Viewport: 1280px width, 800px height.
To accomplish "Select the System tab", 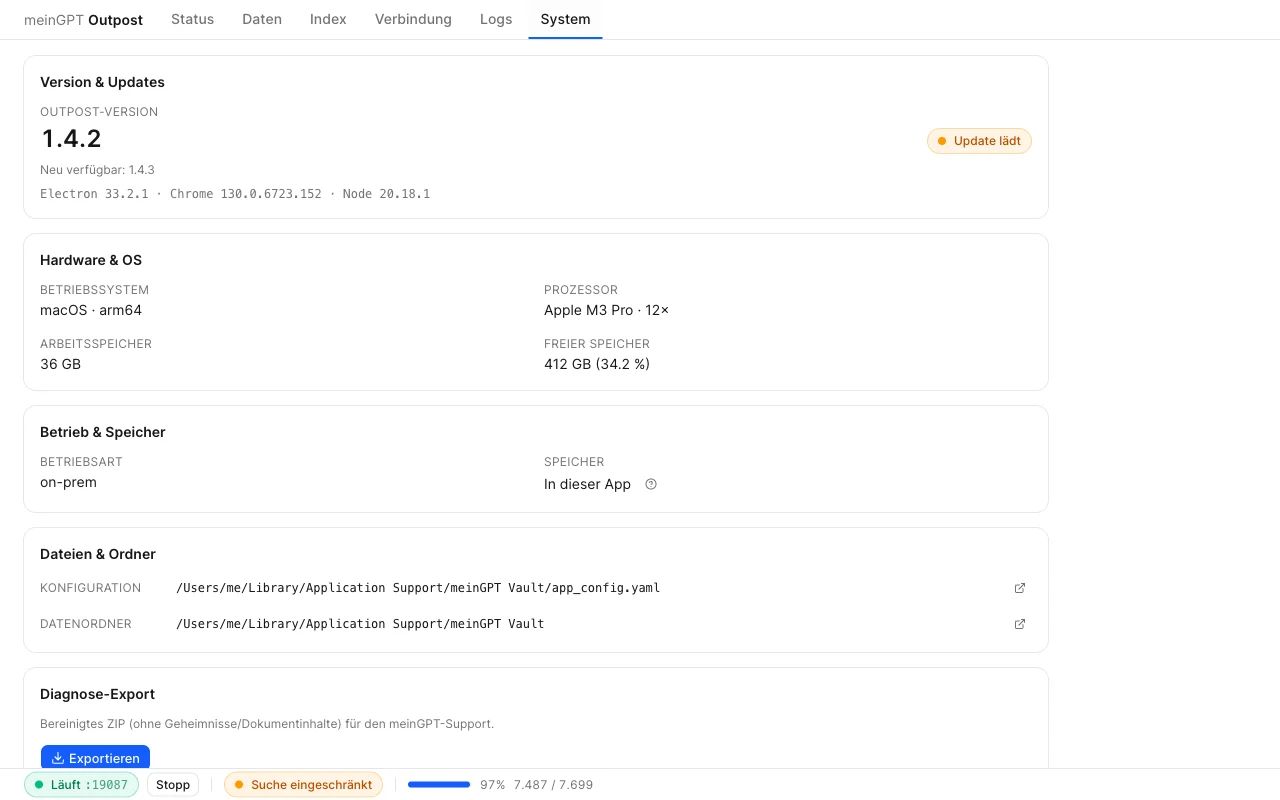I will click(x=565, y=19).
